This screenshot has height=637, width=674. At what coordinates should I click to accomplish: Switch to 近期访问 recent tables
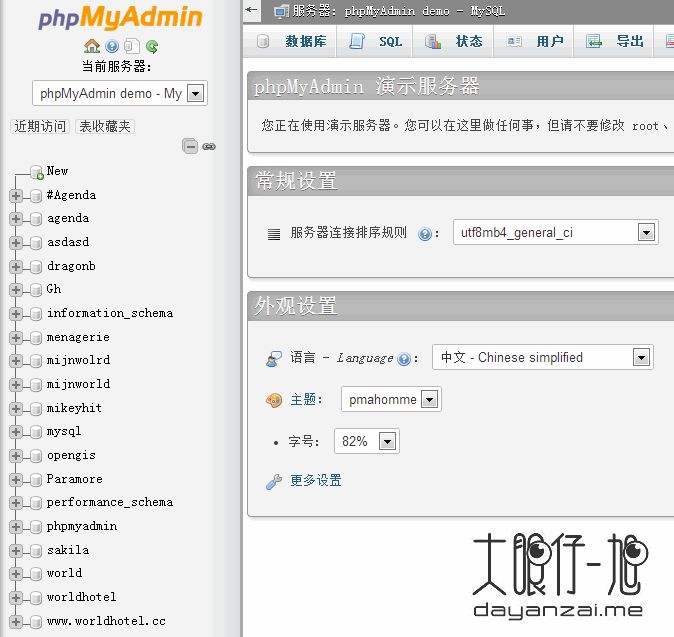coord(40,126)
